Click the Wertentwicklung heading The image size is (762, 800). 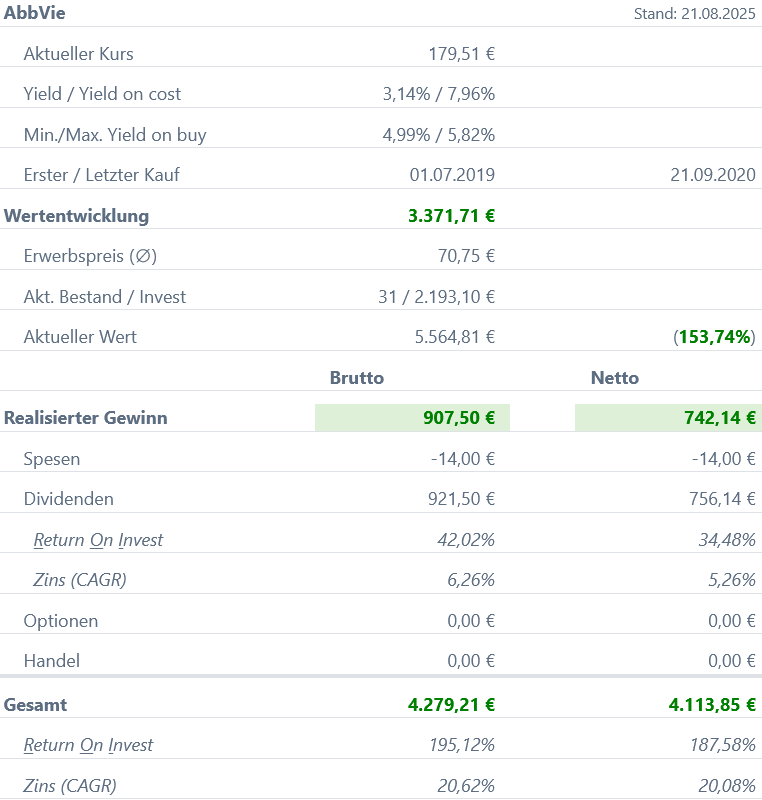(76, 215)
